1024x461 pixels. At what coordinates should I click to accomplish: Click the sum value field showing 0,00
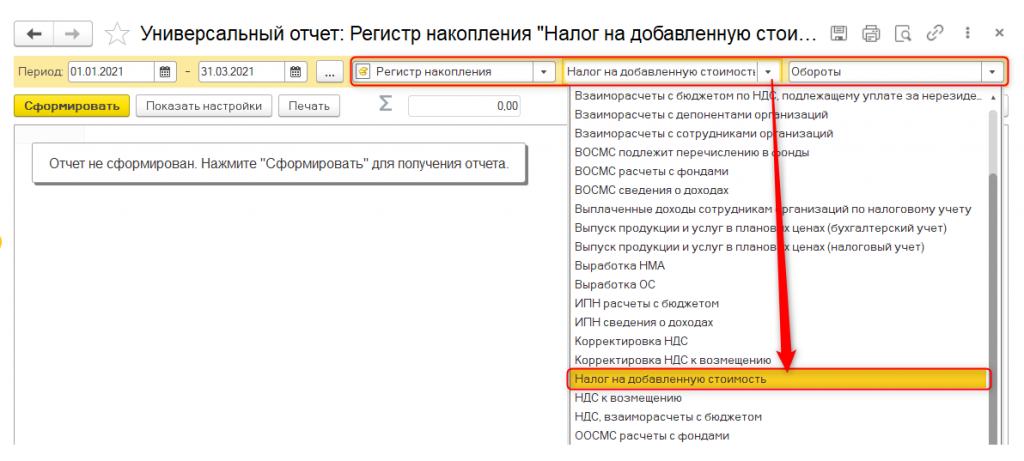464,106
